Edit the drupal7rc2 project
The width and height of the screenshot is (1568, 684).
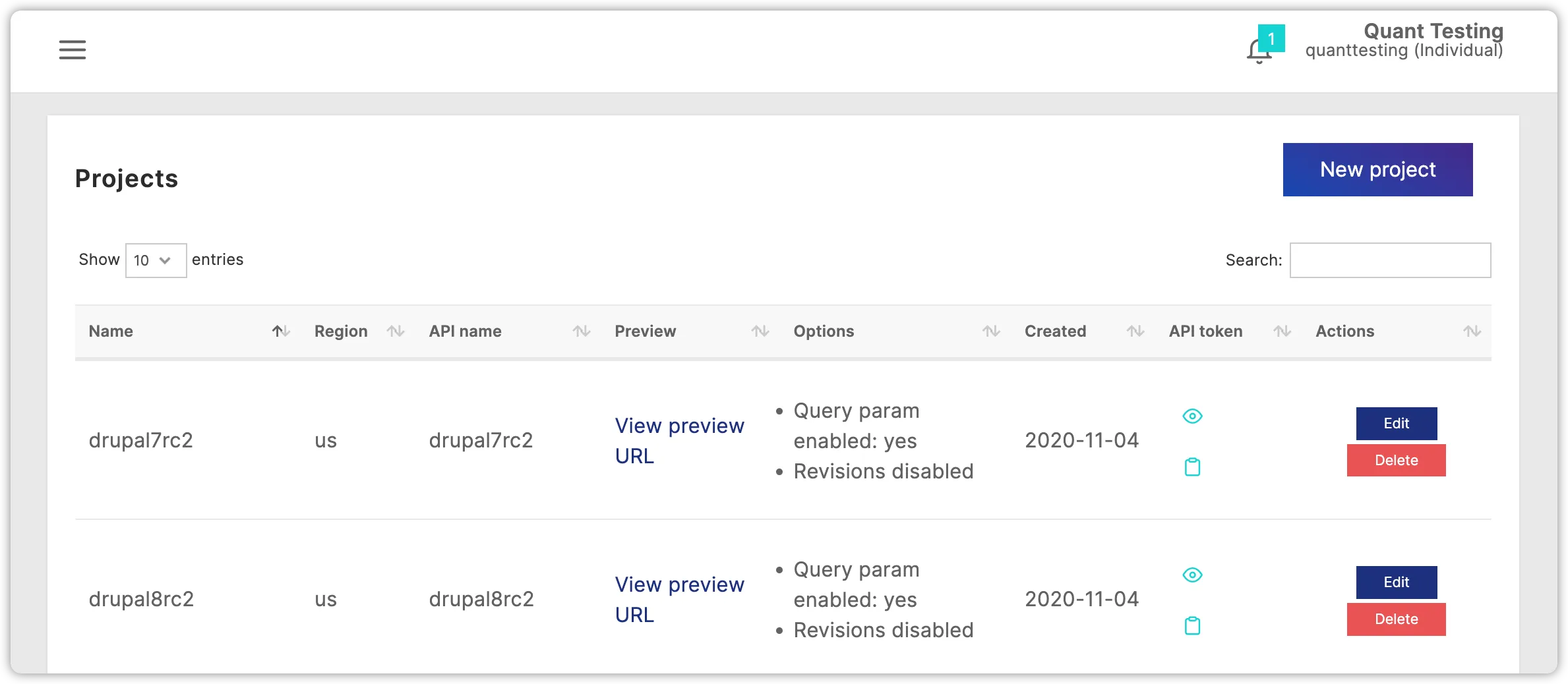1396,424
